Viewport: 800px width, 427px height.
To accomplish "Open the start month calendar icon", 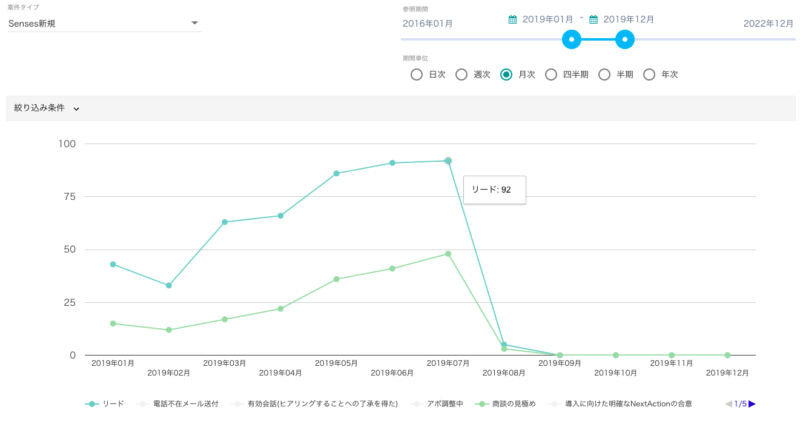I will click(513, 19).
